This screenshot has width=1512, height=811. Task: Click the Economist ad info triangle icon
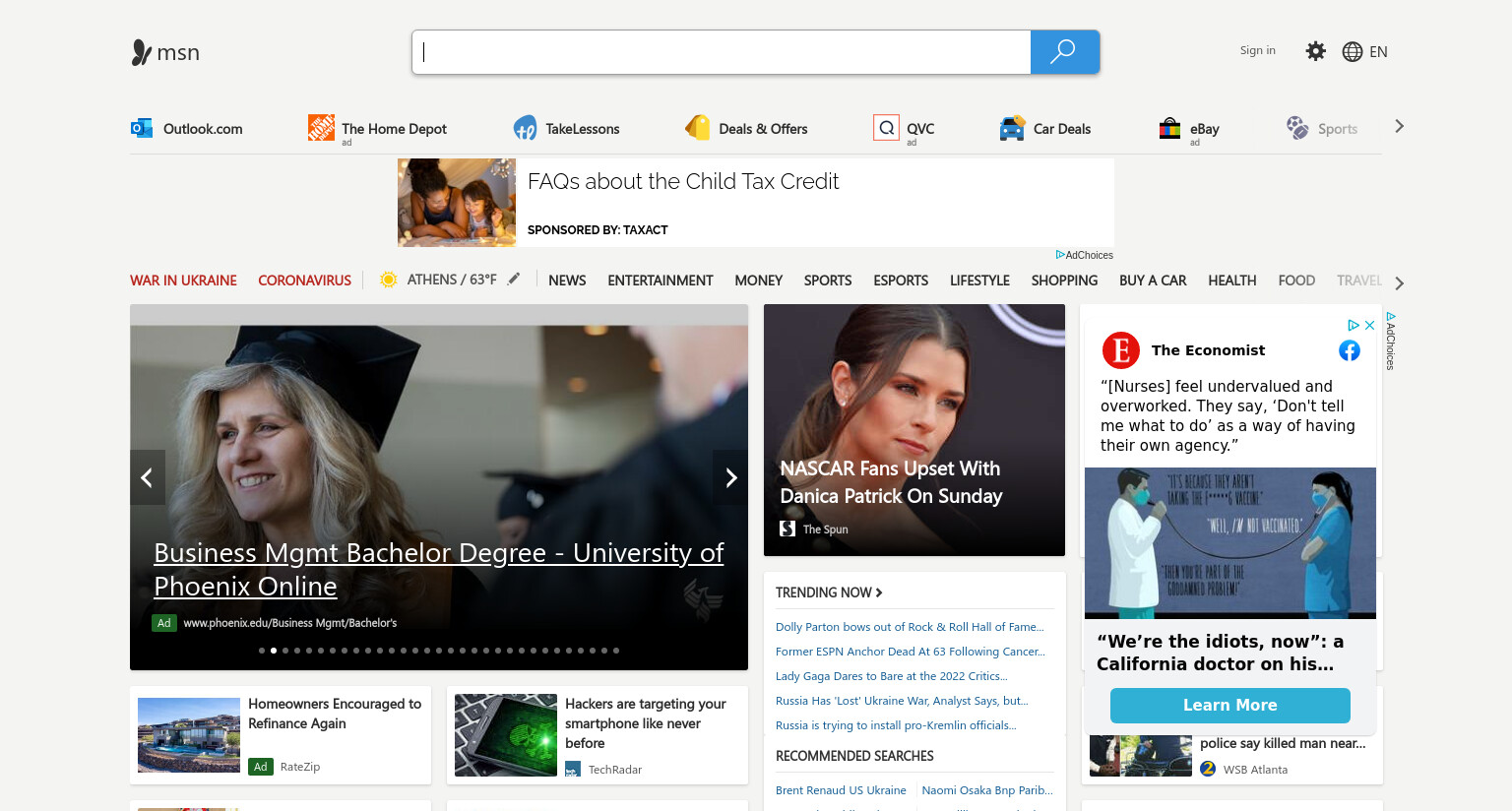click(x=1354, y=325)
